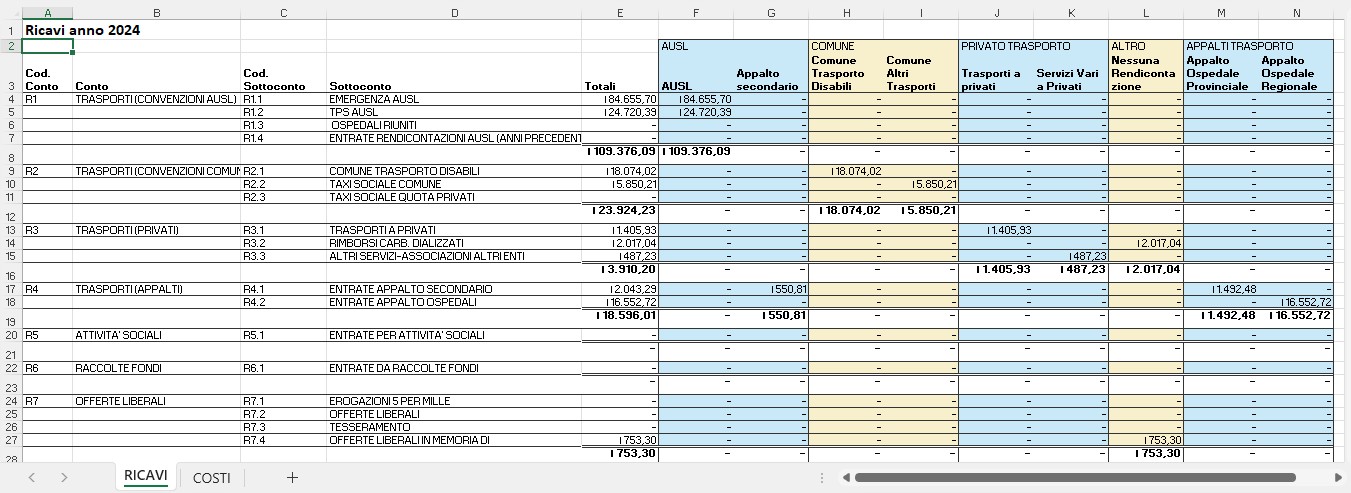This screenshot has height=493, width=1351.
Task: Select the 'Trasporti a privati' heading cell
Action: tap(996, 73)
